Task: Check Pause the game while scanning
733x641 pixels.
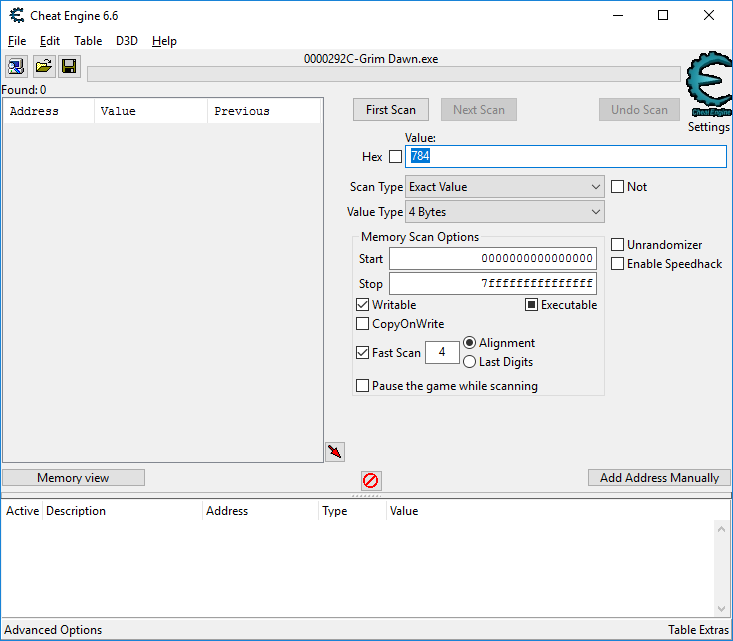Action: pos(362,386)
